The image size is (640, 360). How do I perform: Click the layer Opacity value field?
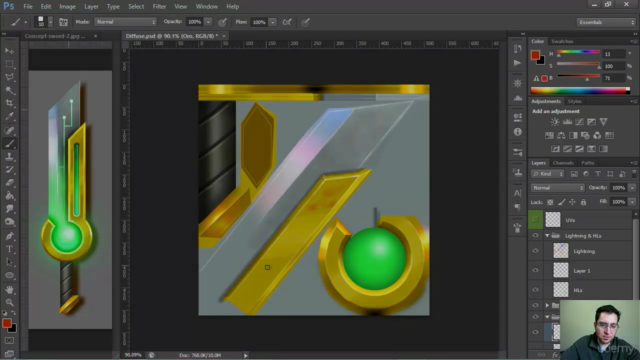coord(618,188)
